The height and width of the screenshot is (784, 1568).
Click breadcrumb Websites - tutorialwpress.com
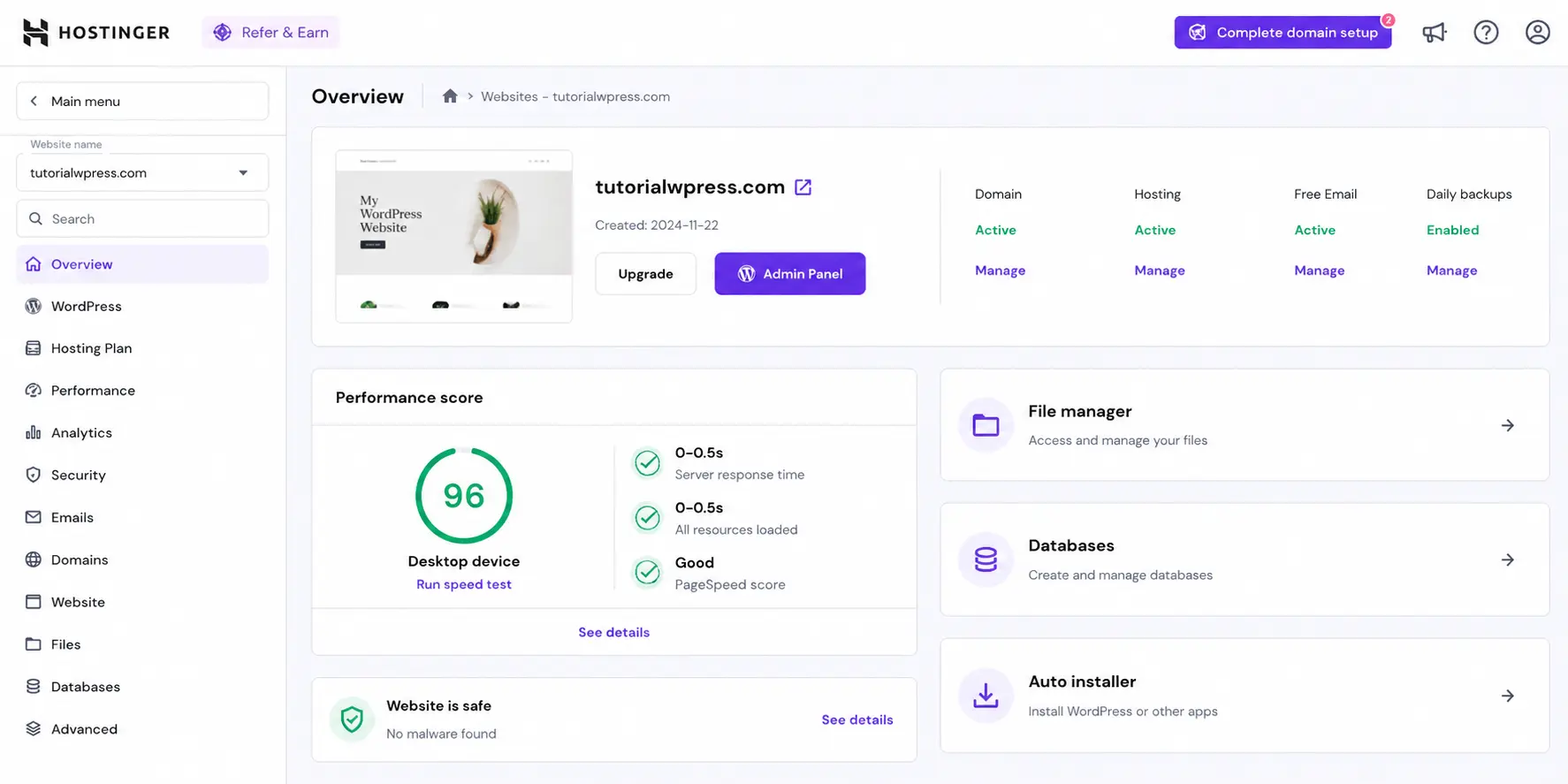[x=575, y=96]
